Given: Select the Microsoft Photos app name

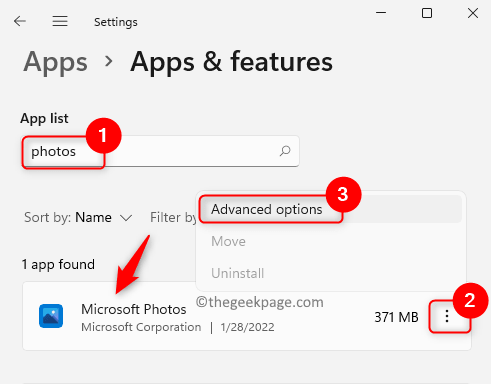Looking at the screenshot, I should pos(134,309).
